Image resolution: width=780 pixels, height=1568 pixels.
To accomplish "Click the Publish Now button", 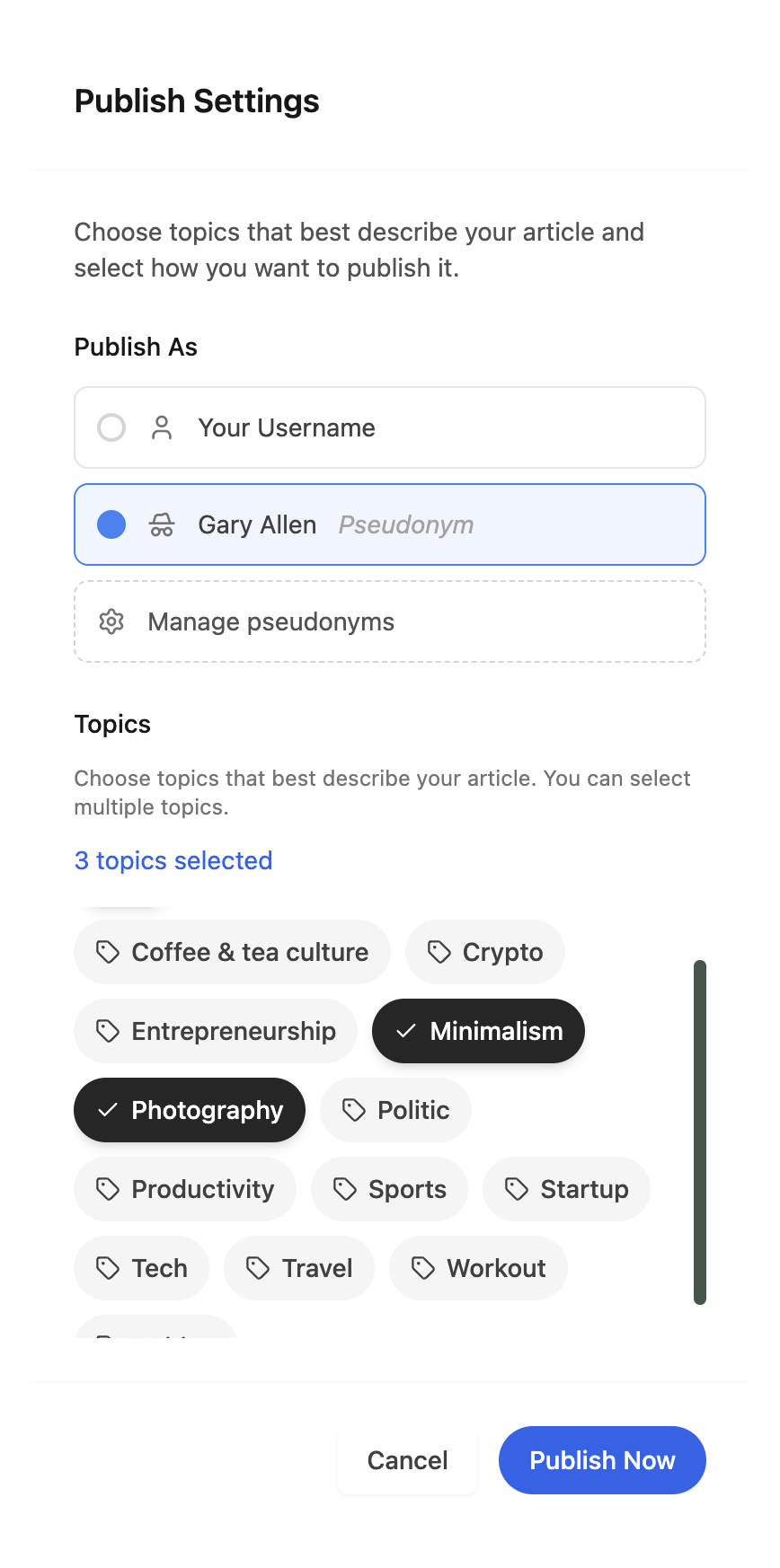I will pos(602,1460).
